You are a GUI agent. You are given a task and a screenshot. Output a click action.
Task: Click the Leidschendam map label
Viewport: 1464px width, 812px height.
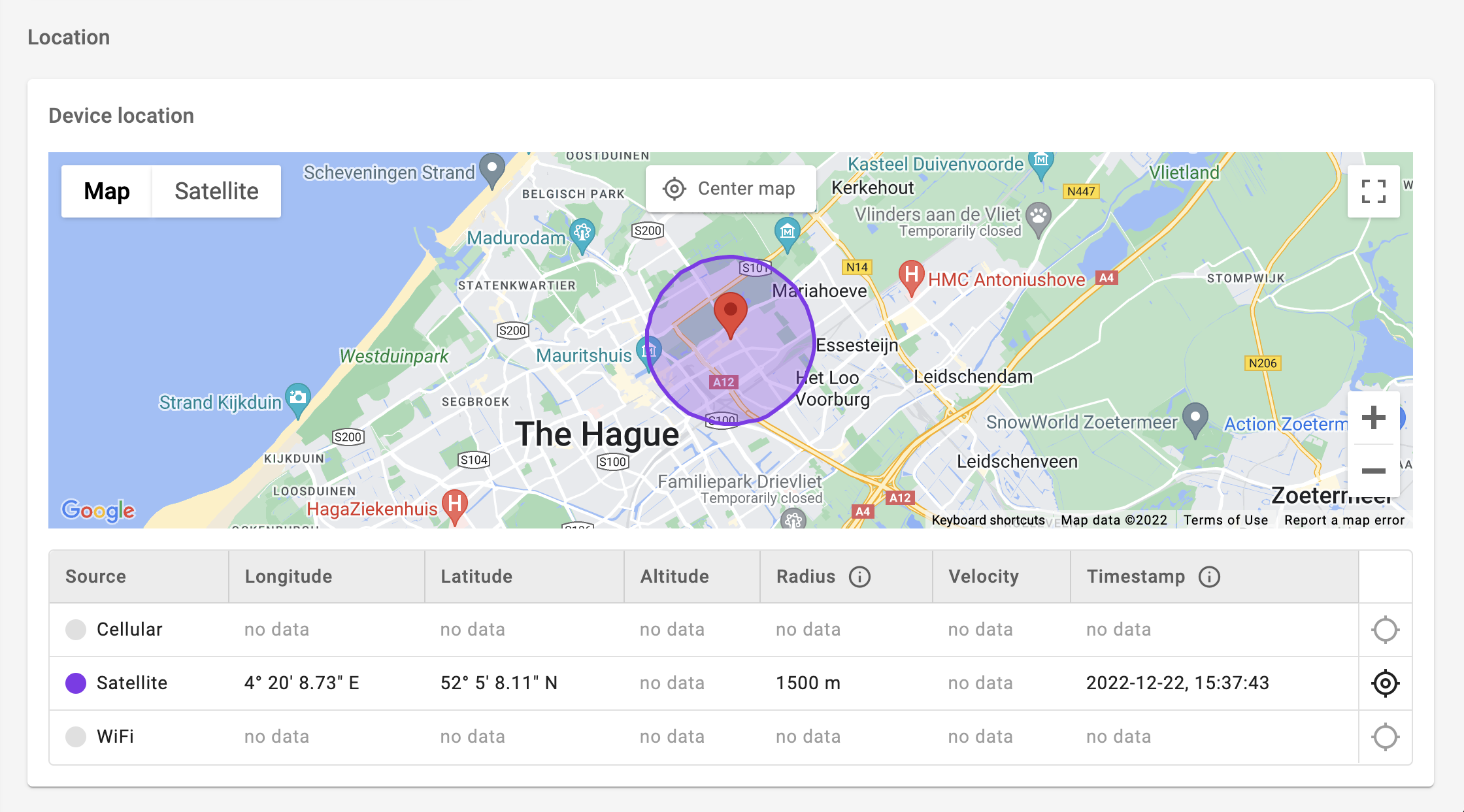tap(973, 377)
